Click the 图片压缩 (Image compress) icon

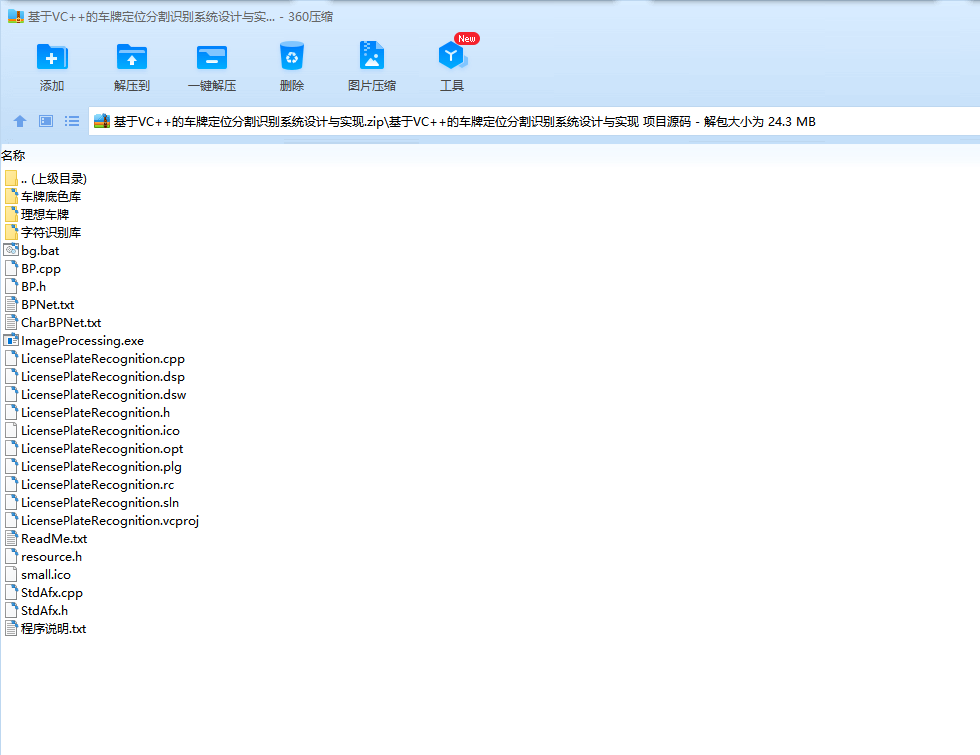pos(372,56)
